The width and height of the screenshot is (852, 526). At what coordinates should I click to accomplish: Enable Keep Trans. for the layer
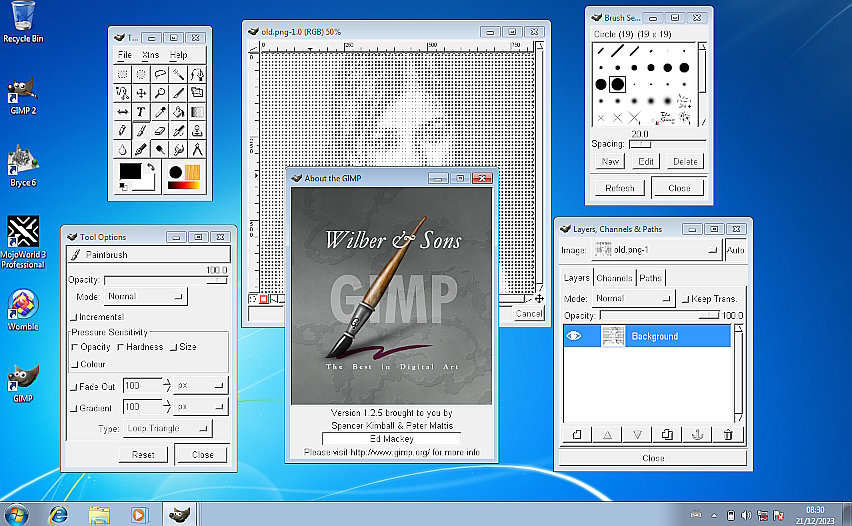pyautogui.click(x=685, y=299)
